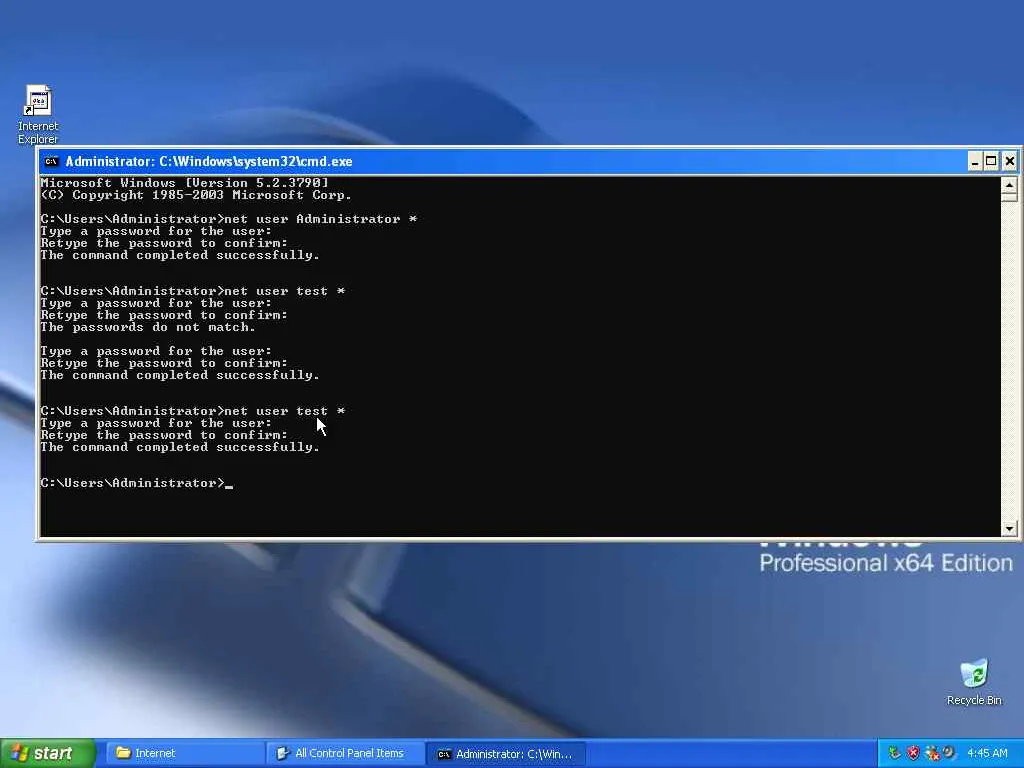Minimize the cmd.exe window

974,161
